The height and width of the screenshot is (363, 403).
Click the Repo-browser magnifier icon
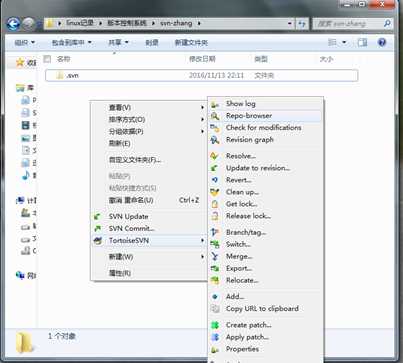[x=215, y=116]
